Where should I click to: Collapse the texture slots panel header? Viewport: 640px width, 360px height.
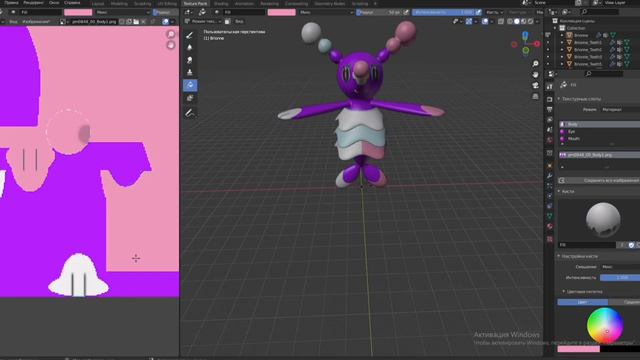580,99
